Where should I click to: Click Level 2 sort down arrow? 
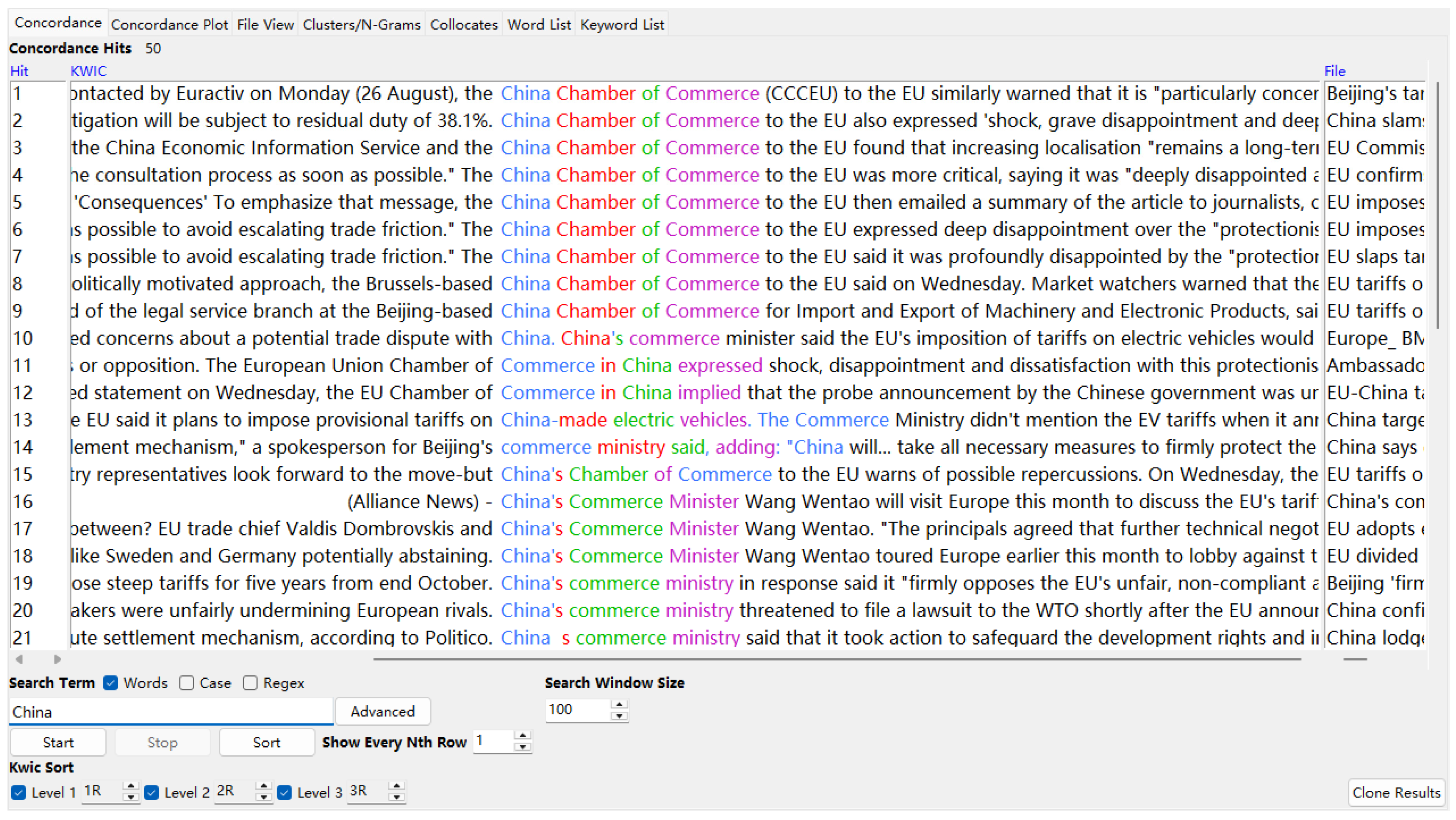263,797
